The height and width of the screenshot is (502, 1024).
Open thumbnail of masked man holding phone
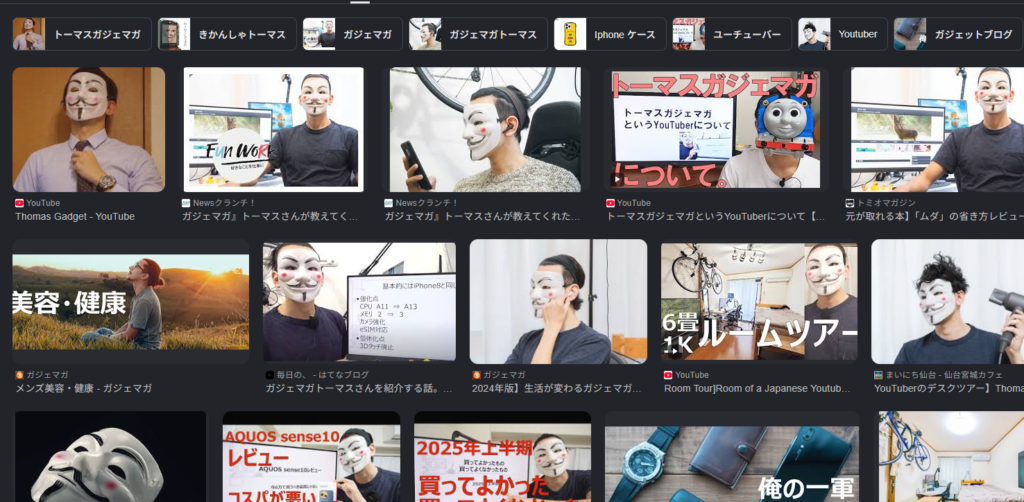tap(485, 129)
